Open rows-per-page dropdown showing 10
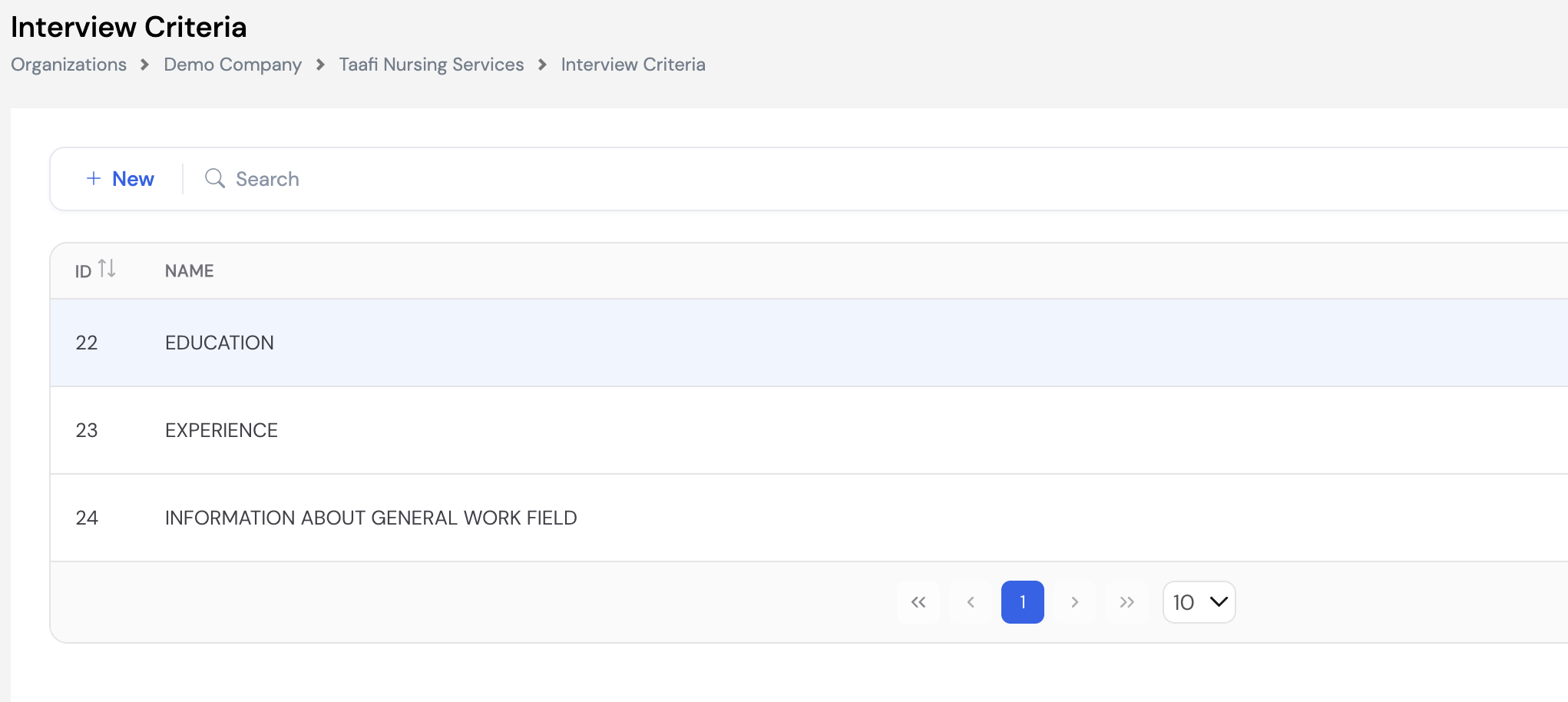This screenshot has width=1568, height=702. (1199, 602)
